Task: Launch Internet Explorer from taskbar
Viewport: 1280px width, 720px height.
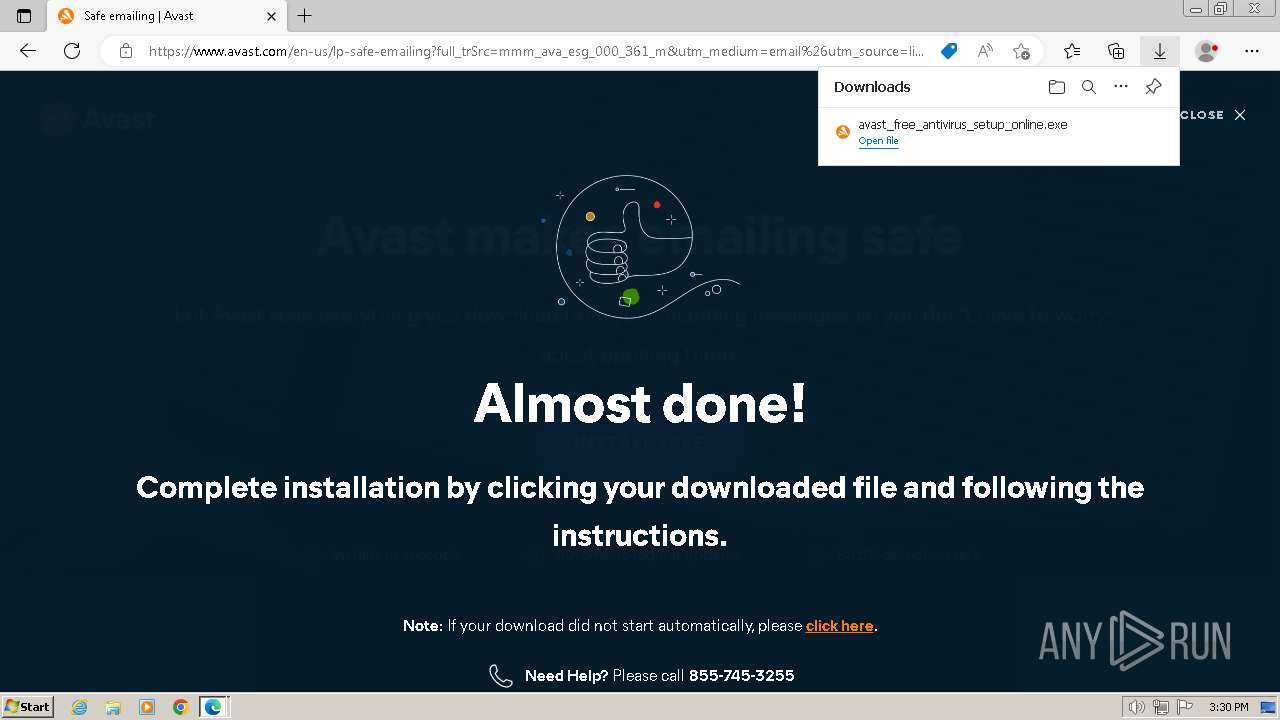Action: 80,707
